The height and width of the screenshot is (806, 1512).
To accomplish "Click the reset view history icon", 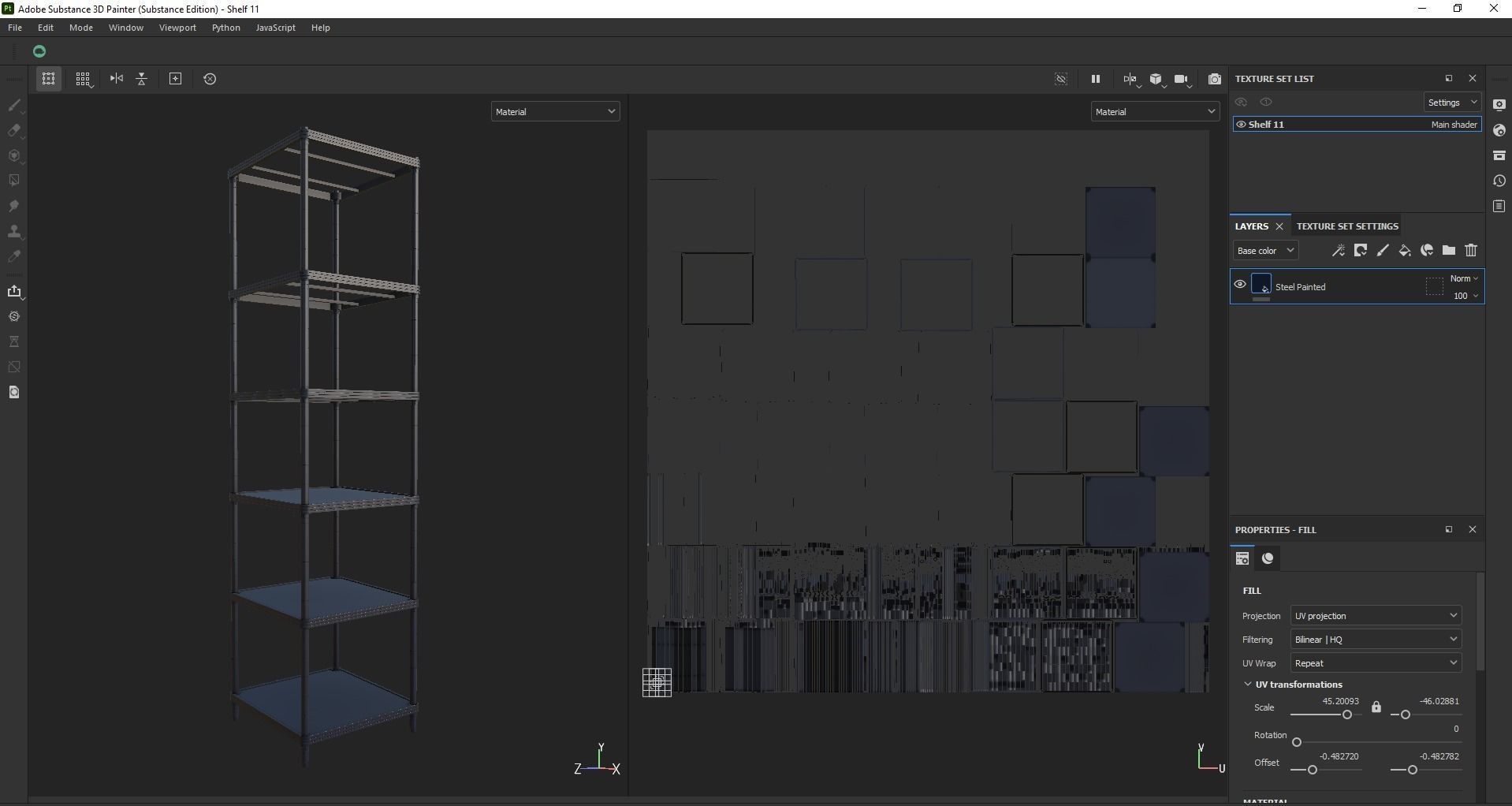I will pos(210,79).
